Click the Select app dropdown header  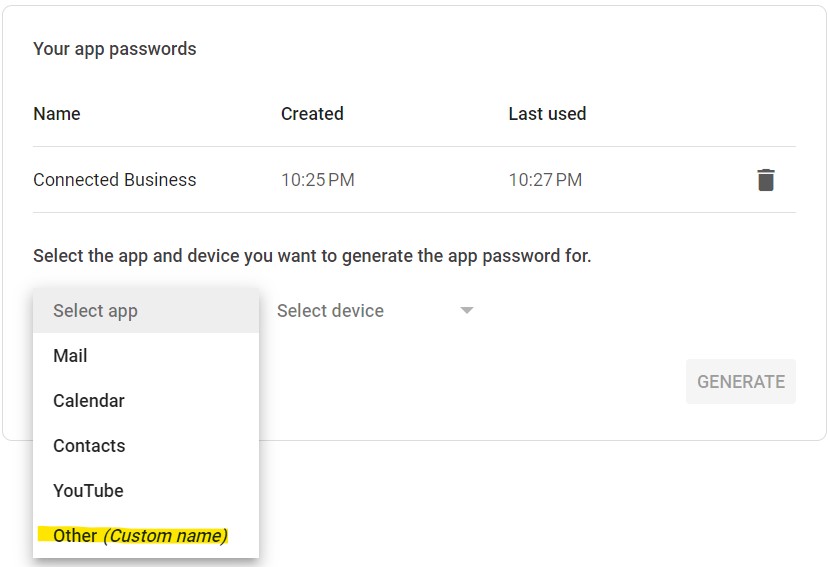146,311
